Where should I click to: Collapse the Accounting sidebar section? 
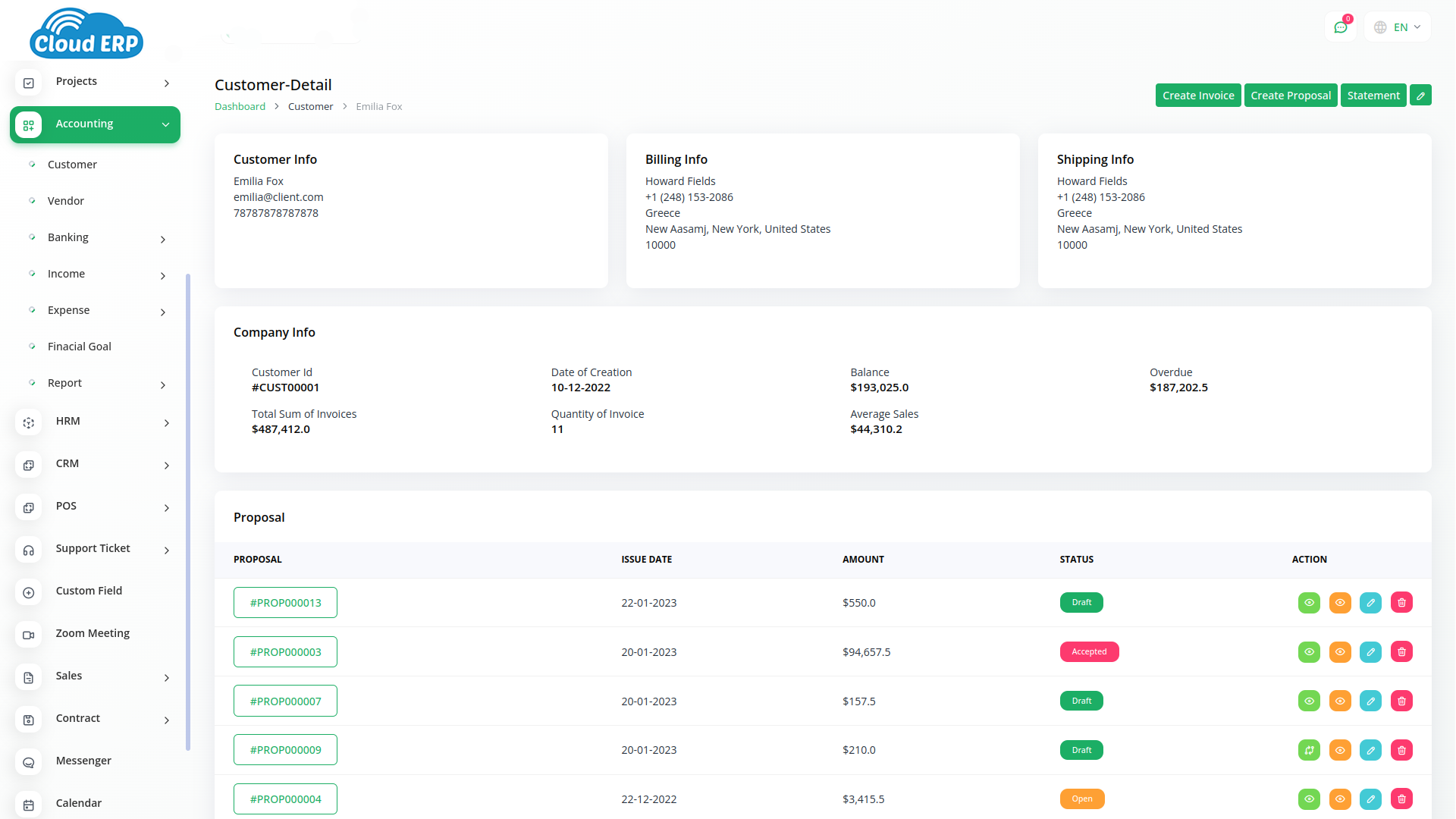pos(95,124)
